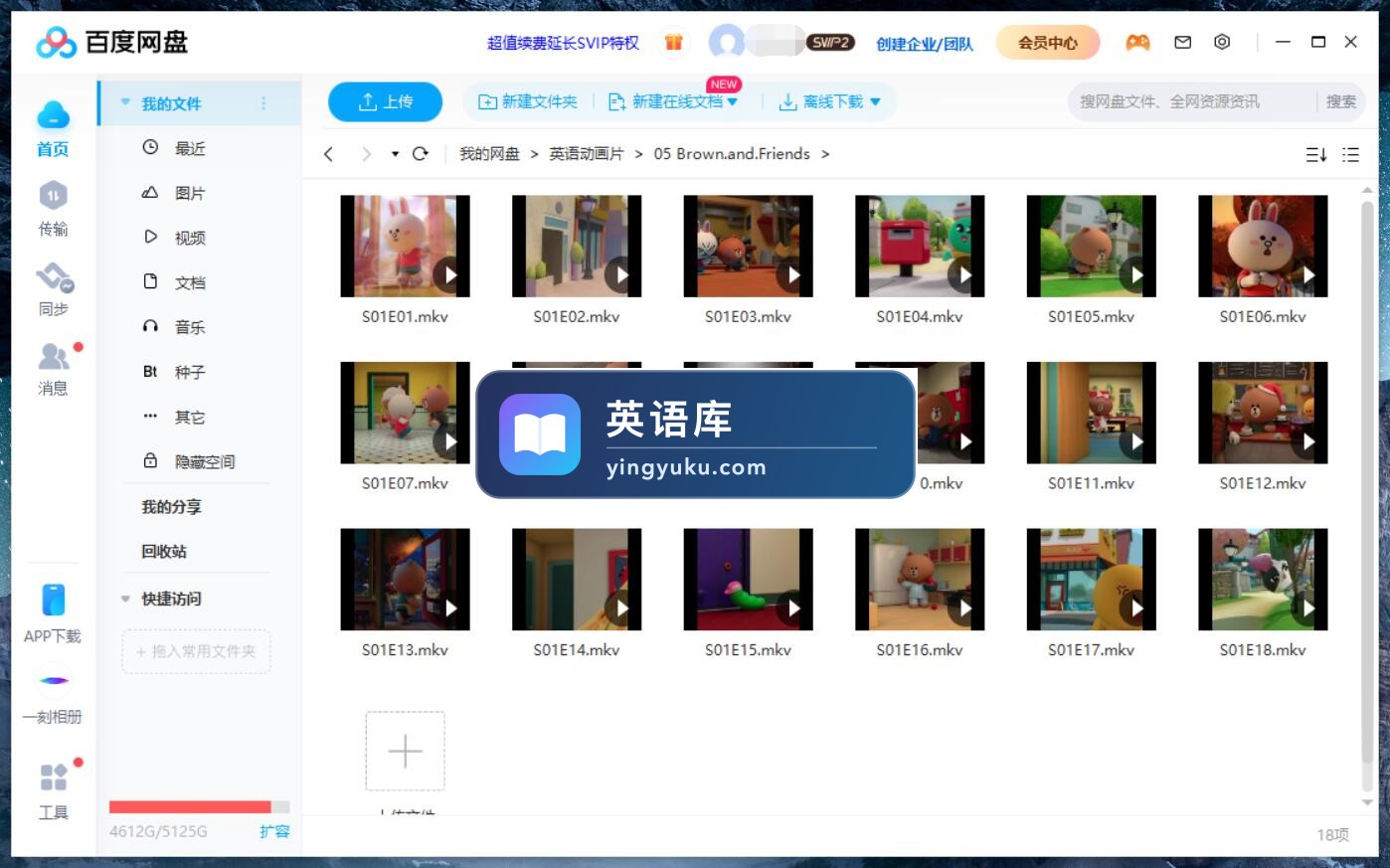Click the 搜索 search button

pyautogui.click(x=1340, y=101)
